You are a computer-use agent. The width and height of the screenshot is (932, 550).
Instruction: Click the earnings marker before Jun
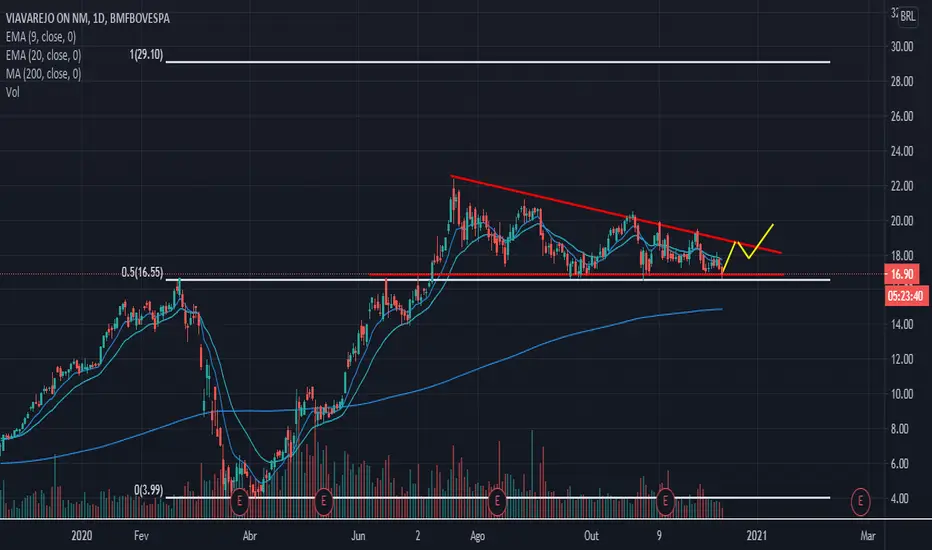point(323,501)
